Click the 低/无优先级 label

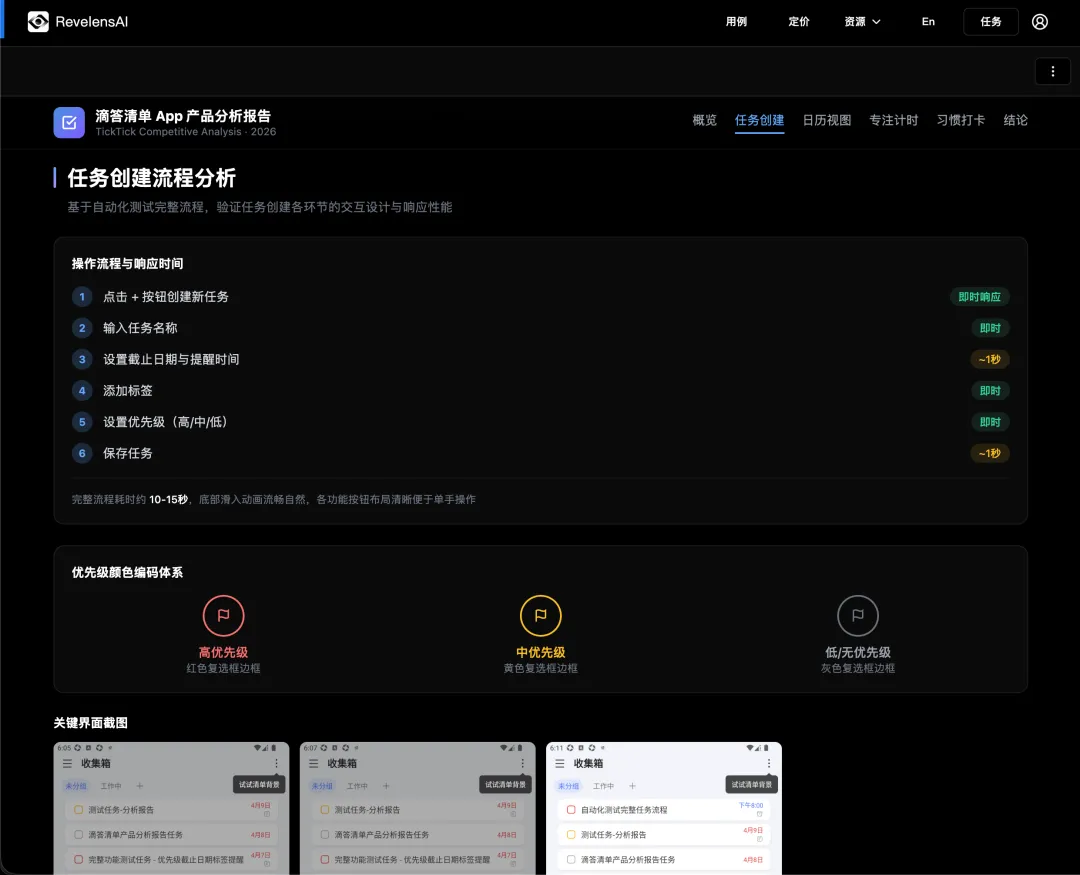858,652
